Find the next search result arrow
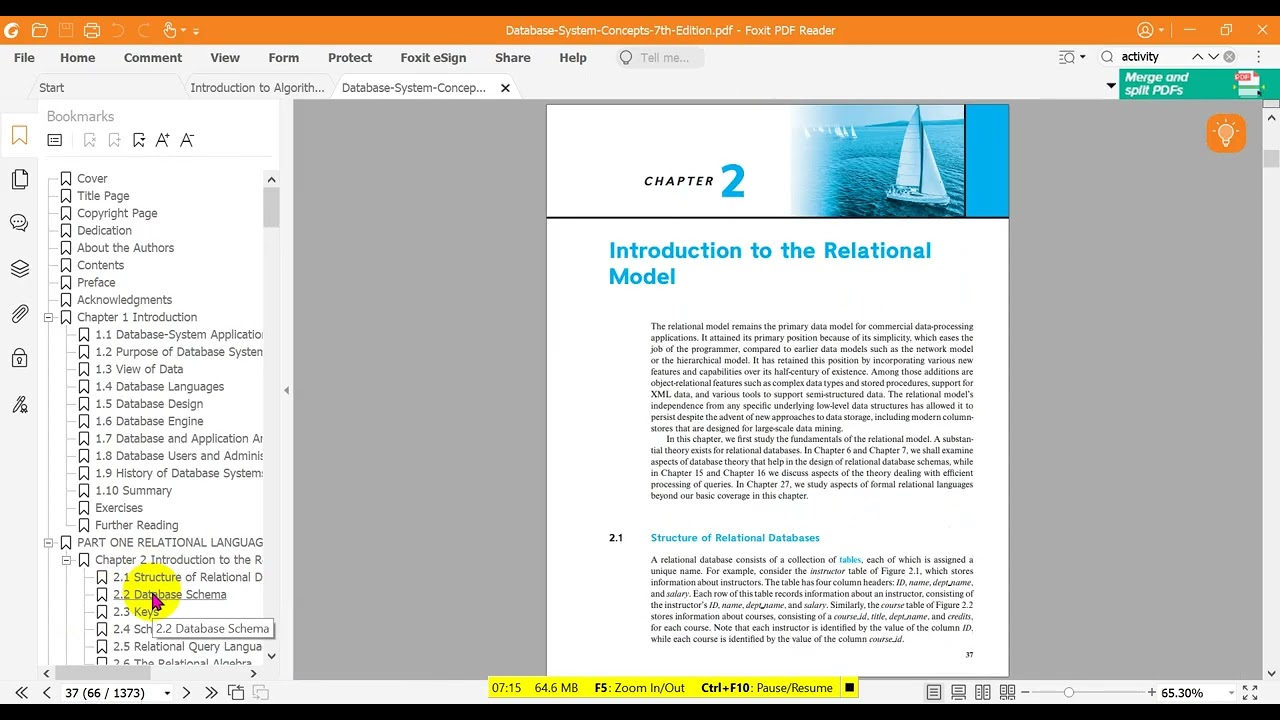 [x=1213, y=57]
